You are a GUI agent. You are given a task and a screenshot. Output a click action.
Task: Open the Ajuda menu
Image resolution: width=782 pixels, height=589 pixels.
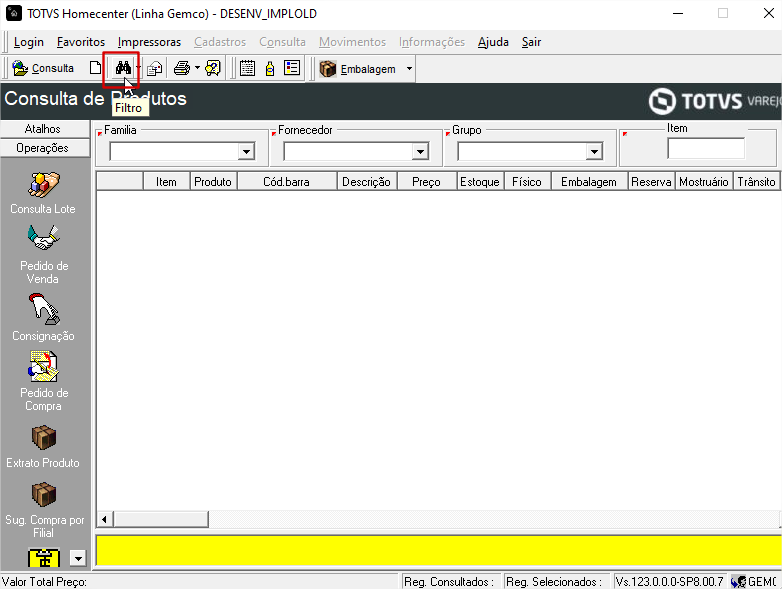click(493, 42)
